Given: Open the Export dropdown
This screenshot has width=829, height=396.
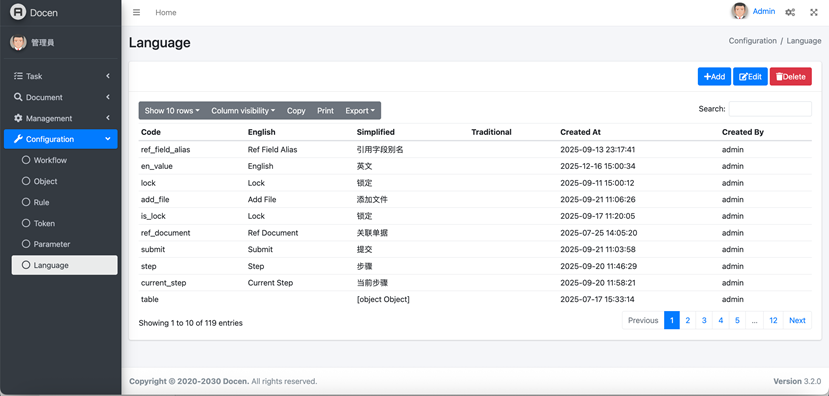Looking at the screenshot, I should tap(360, 110).
